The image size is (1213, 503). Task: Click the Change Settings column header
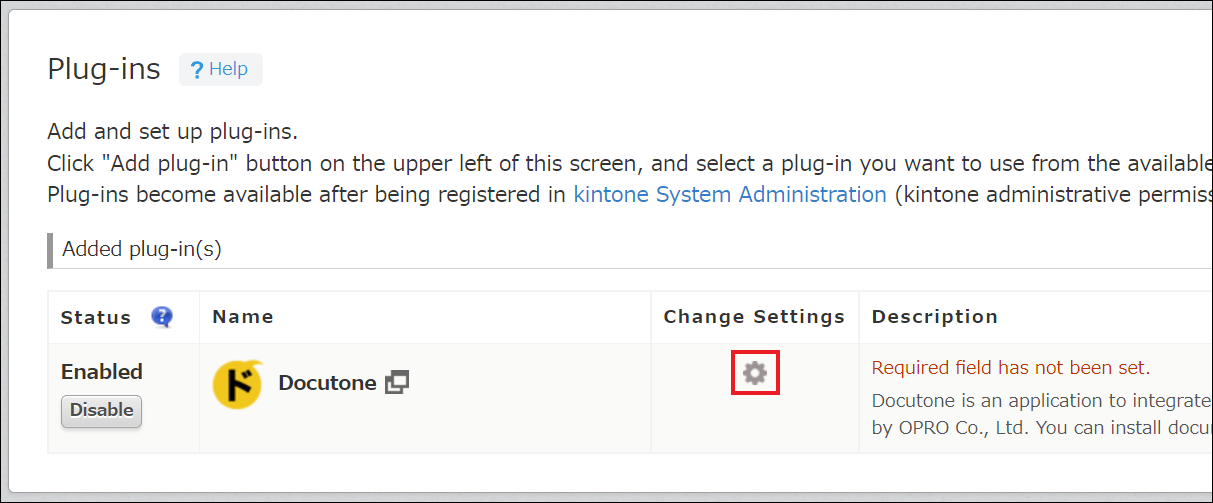754,317
